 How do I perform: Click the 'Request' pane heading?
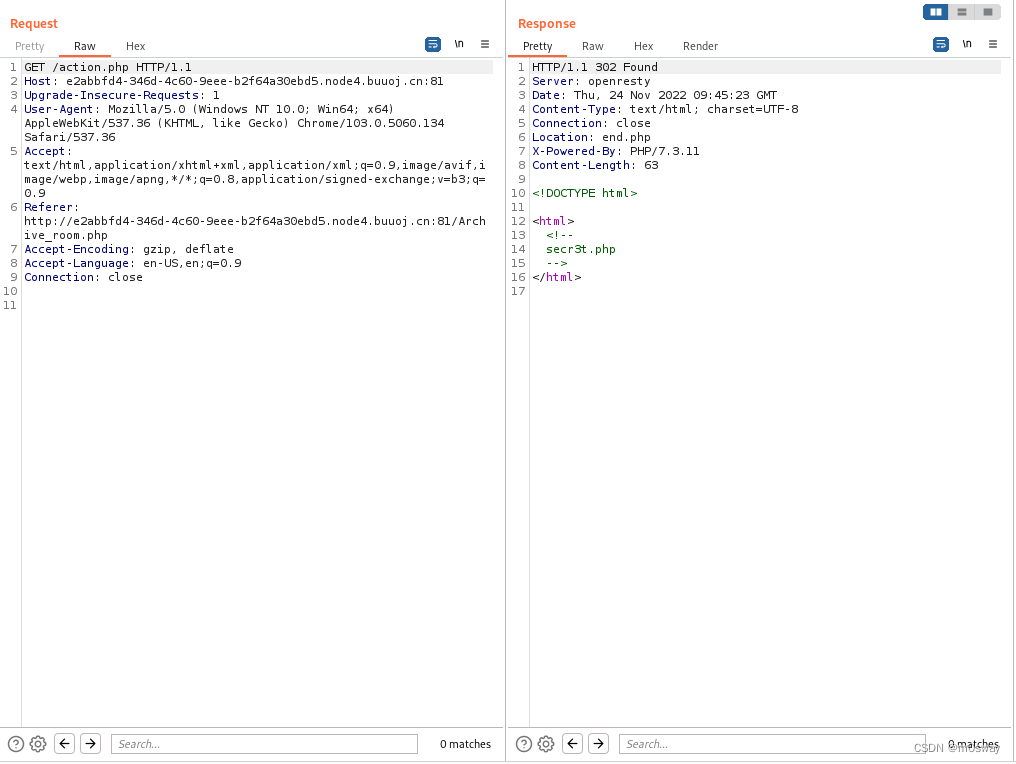34,24
